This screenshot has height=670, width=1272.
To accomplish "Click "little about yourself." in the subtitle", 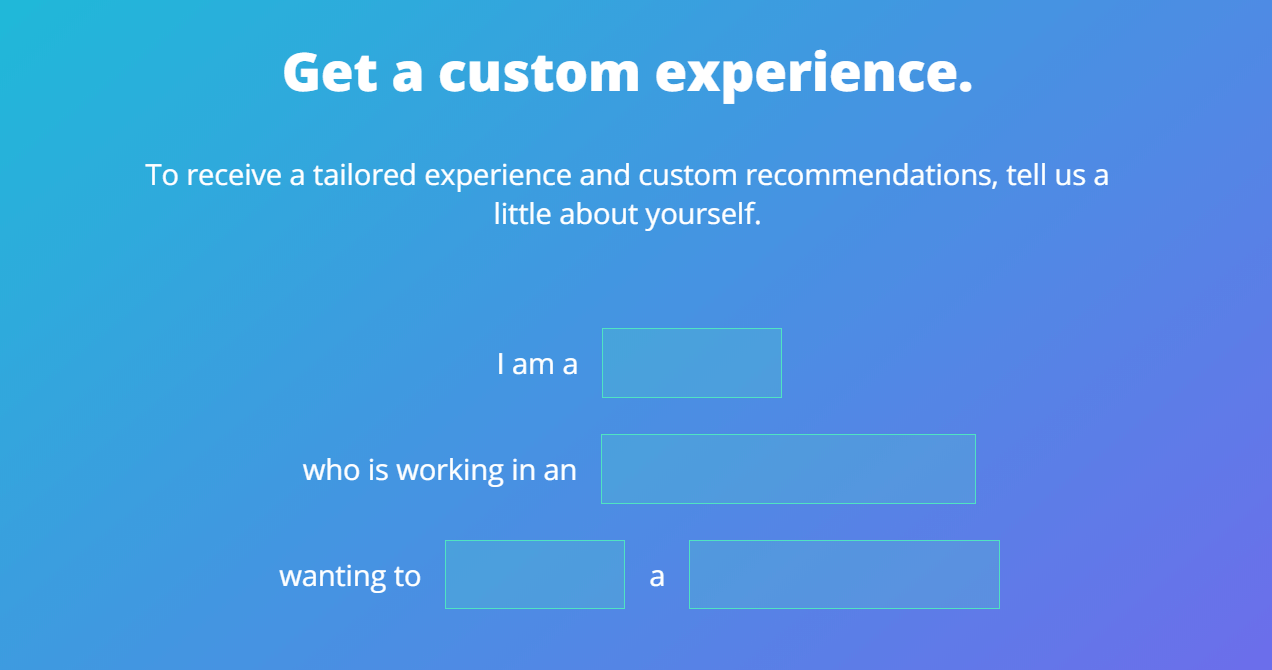I will click(628, 214).
